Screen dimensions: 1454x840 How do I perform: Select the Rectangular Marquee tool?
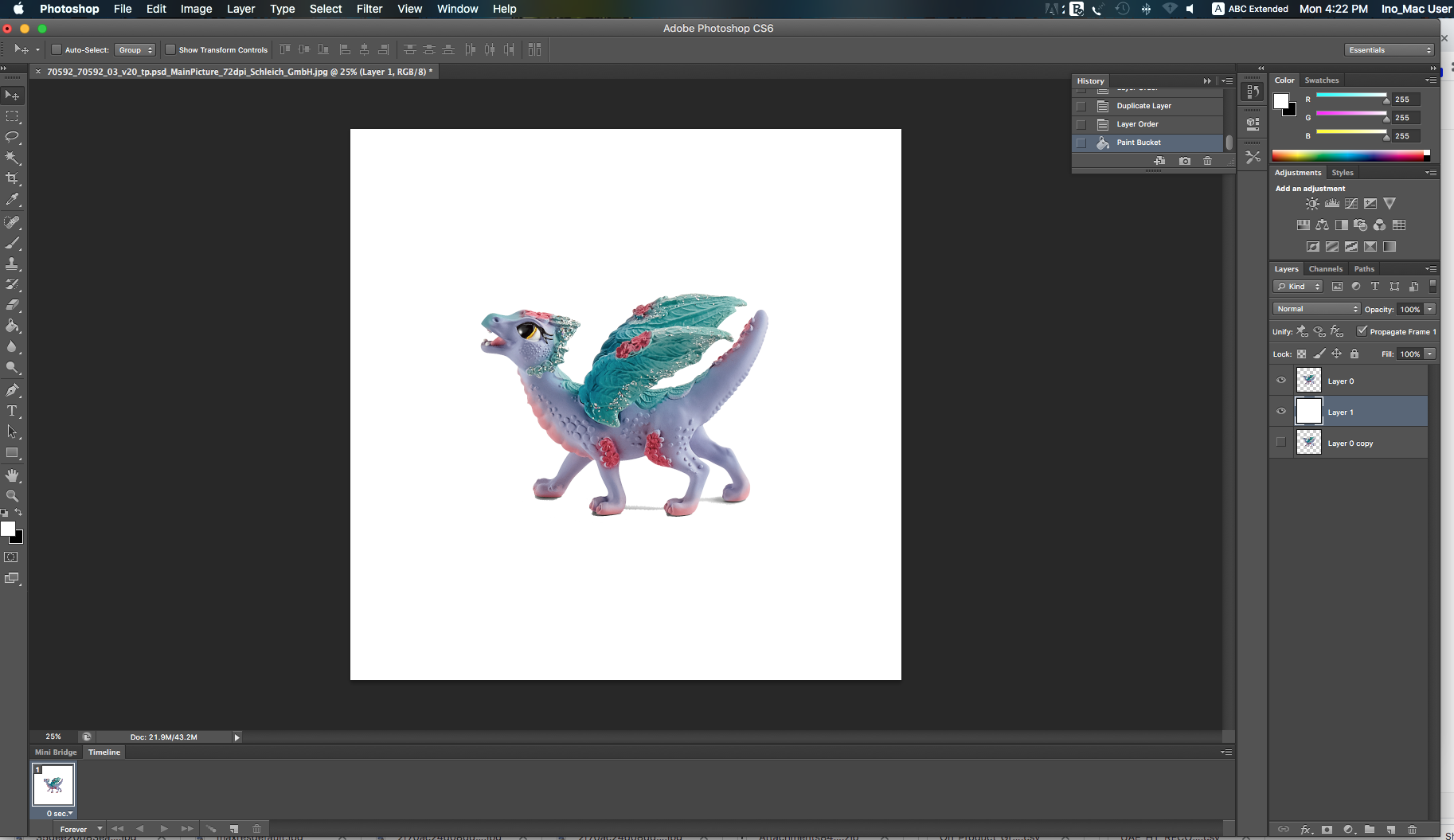click(12, 116)
